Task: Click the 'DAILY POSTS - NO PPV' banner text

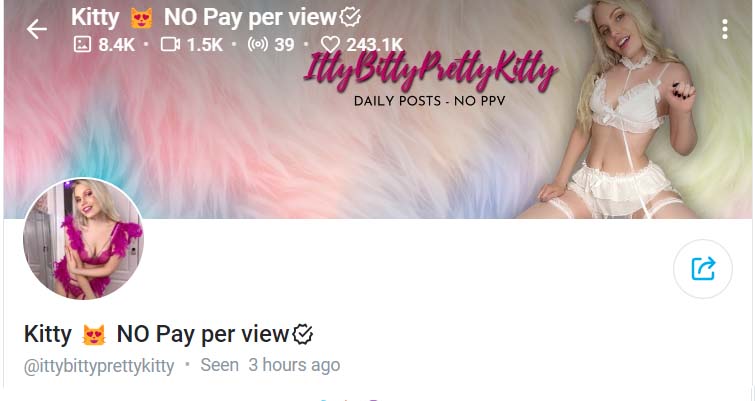Action: click(430, 101)
